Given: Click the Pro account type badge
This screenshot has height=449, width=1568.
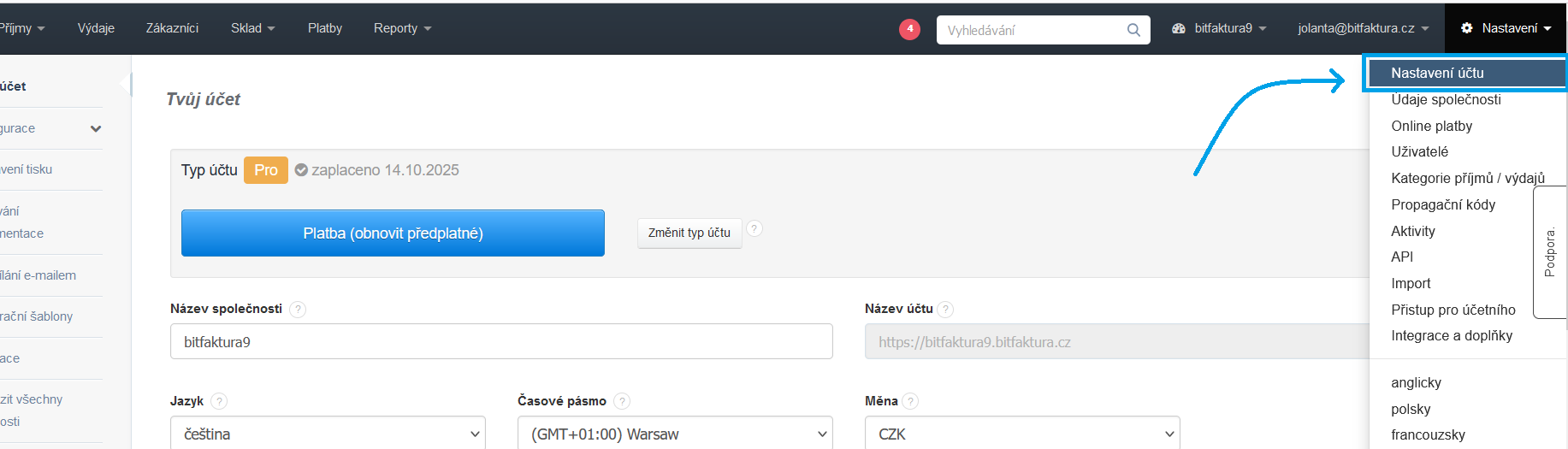Looking at the screenshot, I should [266, 170].
